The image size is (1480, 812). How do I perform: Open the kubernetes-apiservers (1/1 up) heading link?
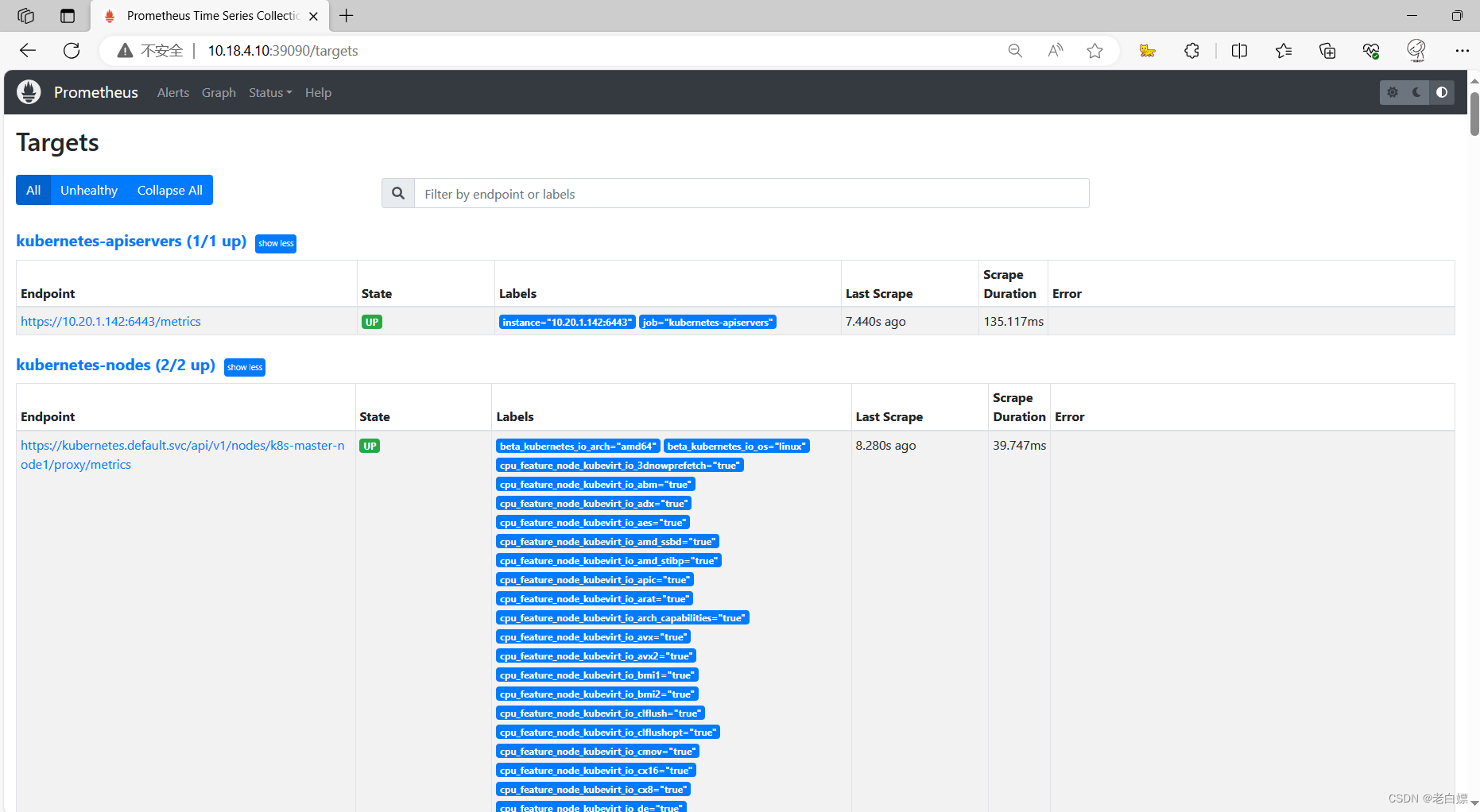point(131,241)
